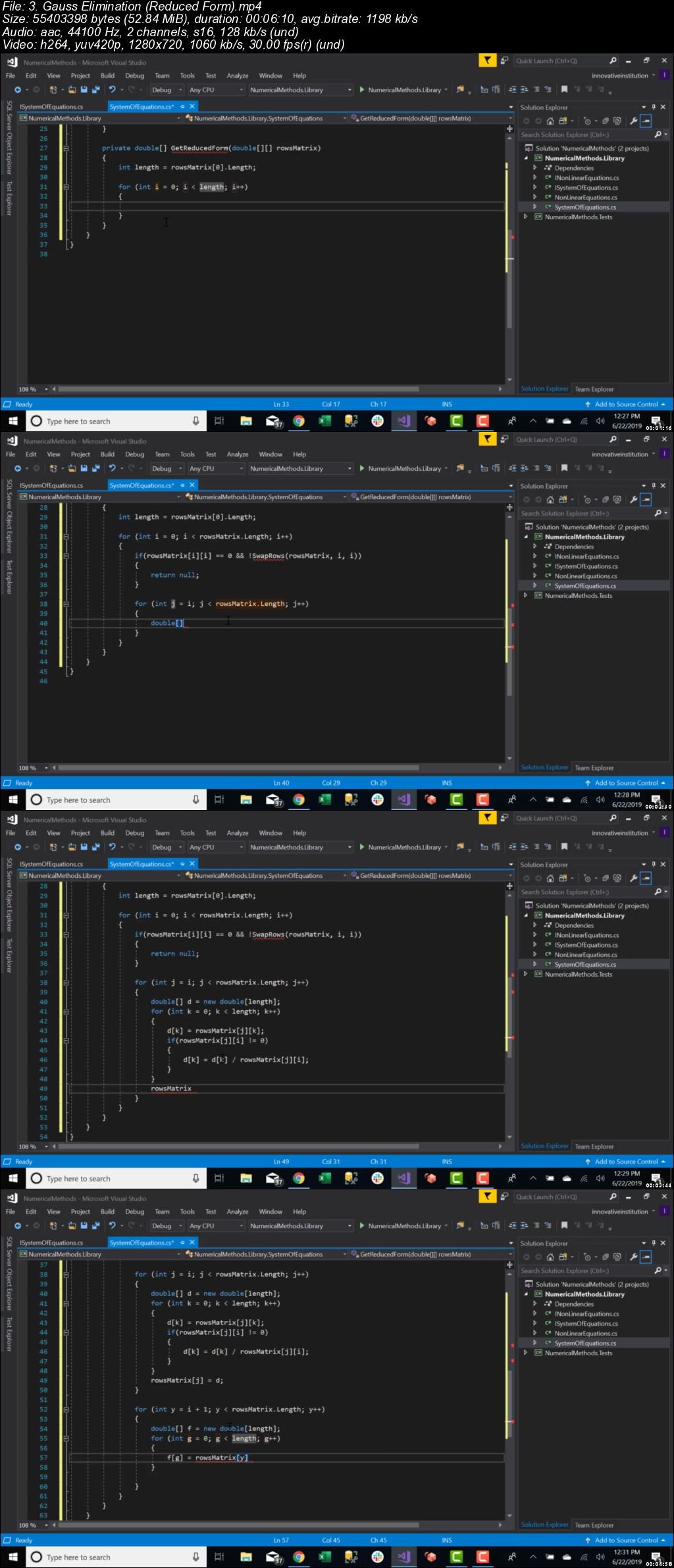Click Add to Source Control in the 12:31 PM frame
This screenshot has height=1568, width=674.
(625, 1540)
